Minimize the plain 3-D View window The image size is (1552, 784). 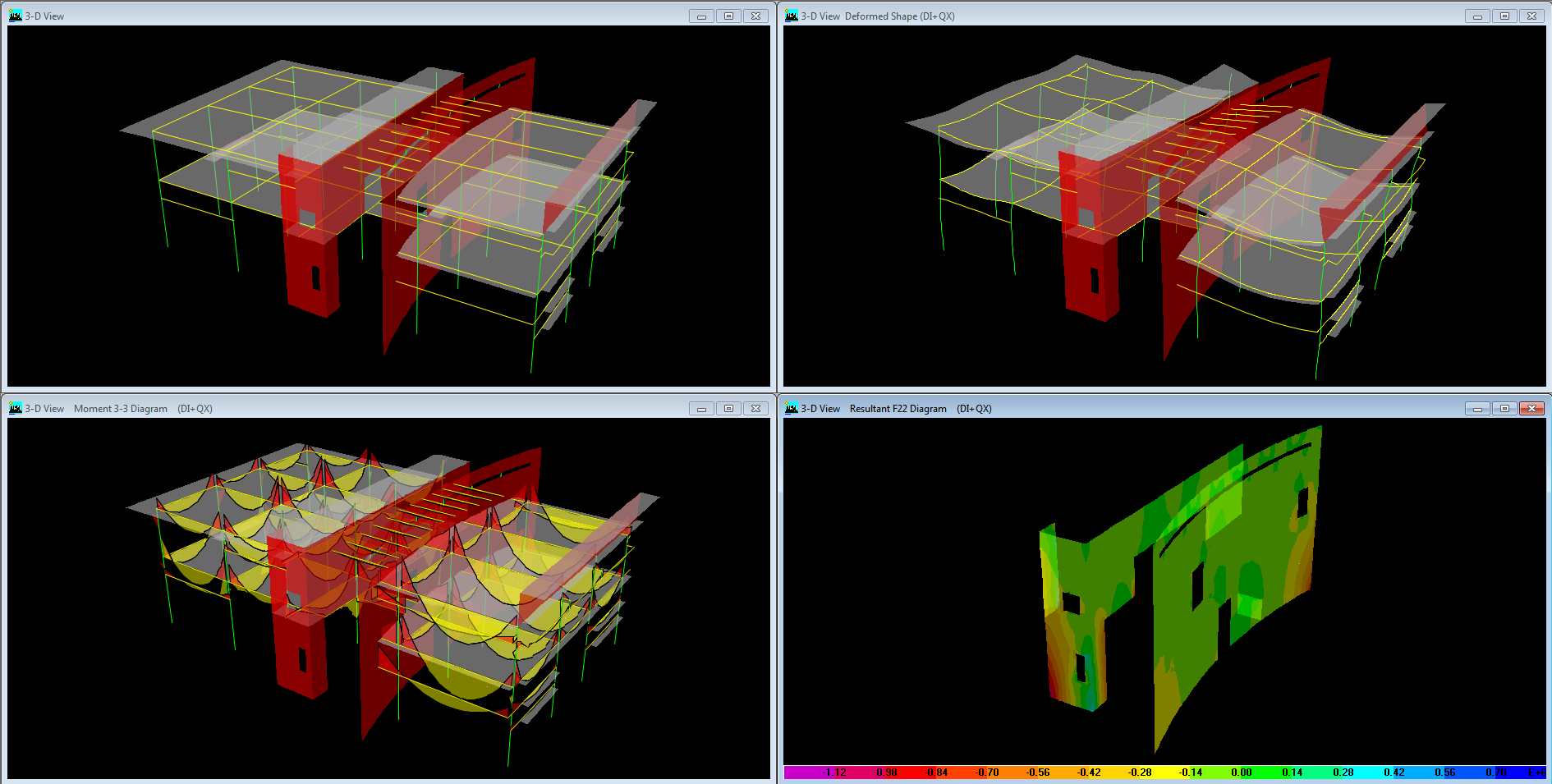click(x=700, y=16)
